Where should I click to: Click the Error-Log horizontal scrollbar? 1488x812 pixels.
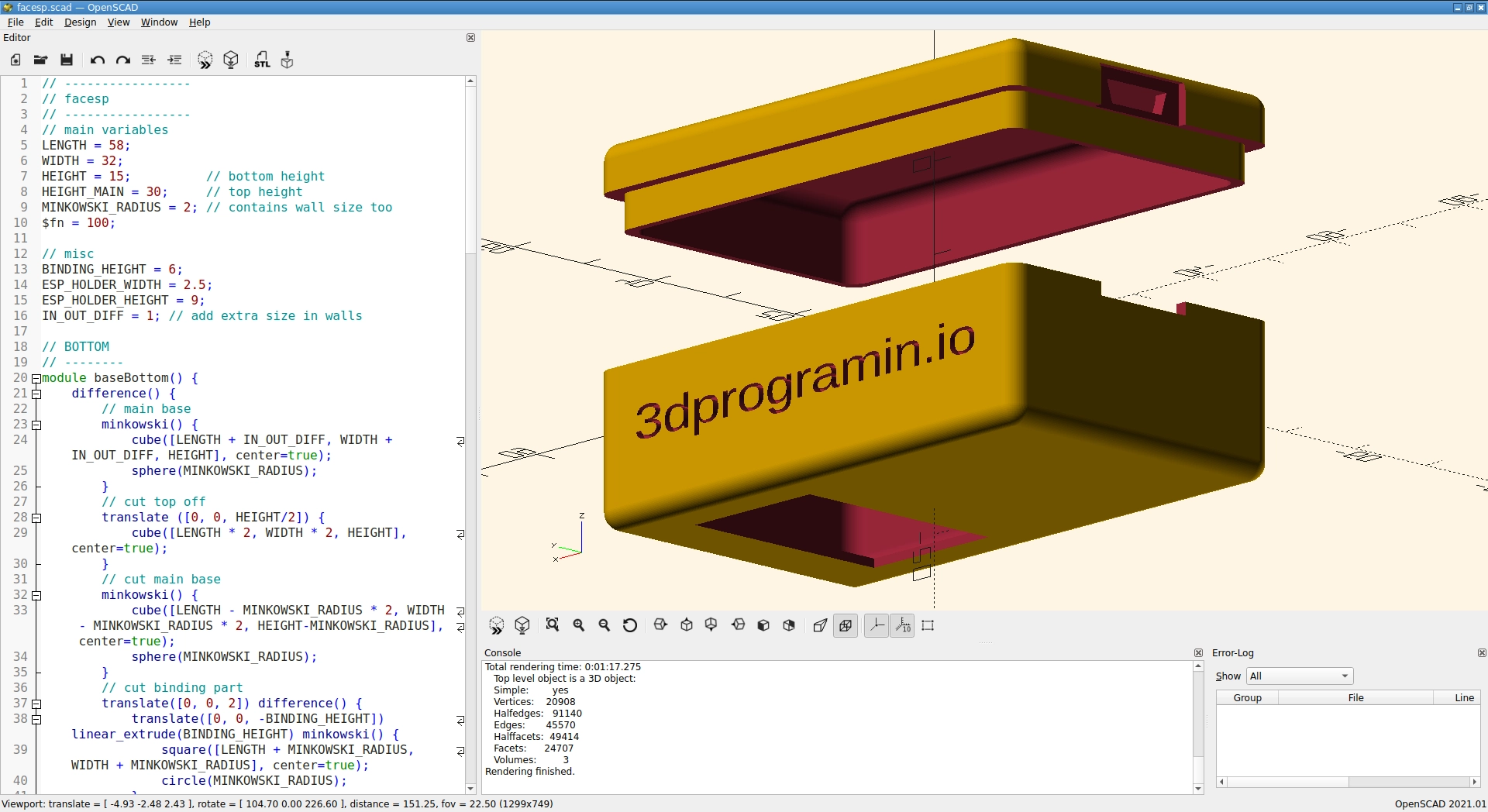click(x=1348, y=782)
